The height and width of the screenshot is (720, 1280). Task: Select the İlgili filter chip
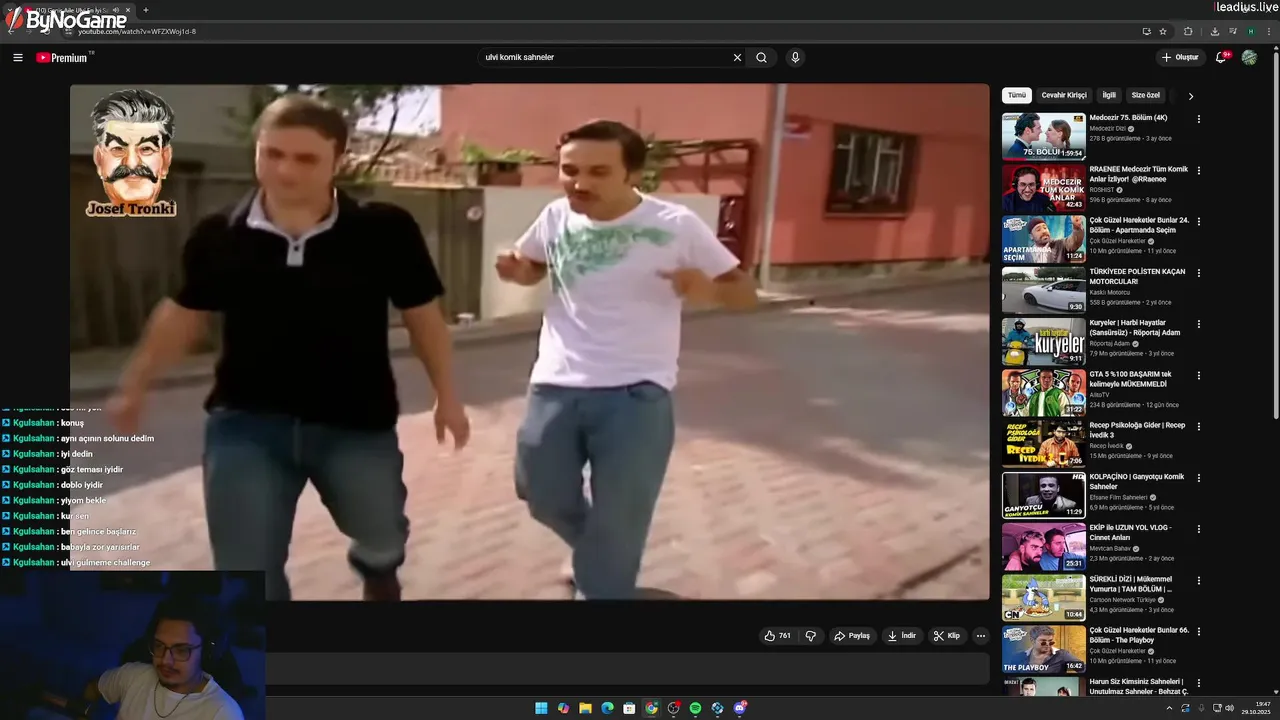pyautogui.click(x=1109, y=96)
